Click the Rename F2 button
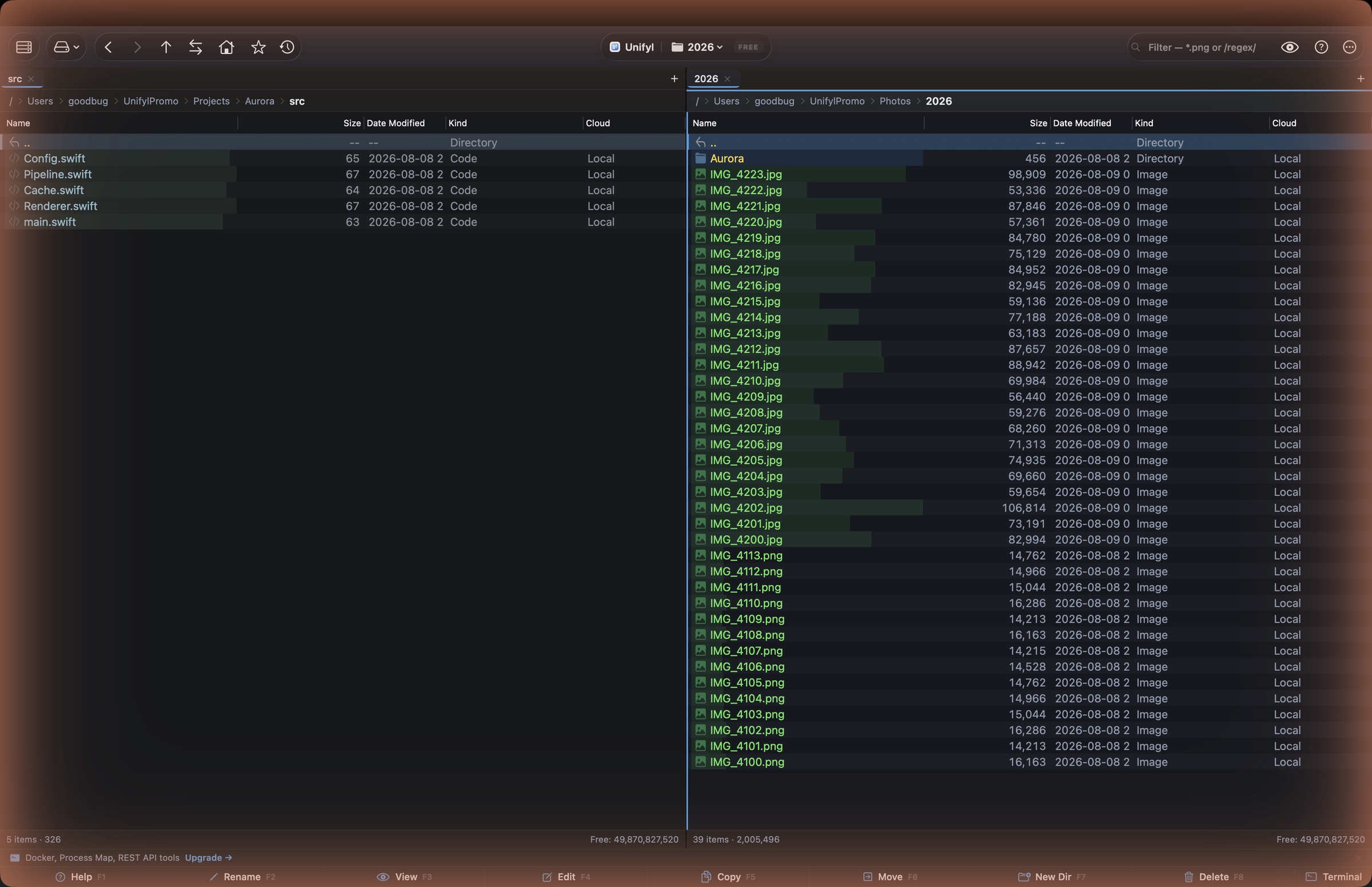 tap(242, 877)
